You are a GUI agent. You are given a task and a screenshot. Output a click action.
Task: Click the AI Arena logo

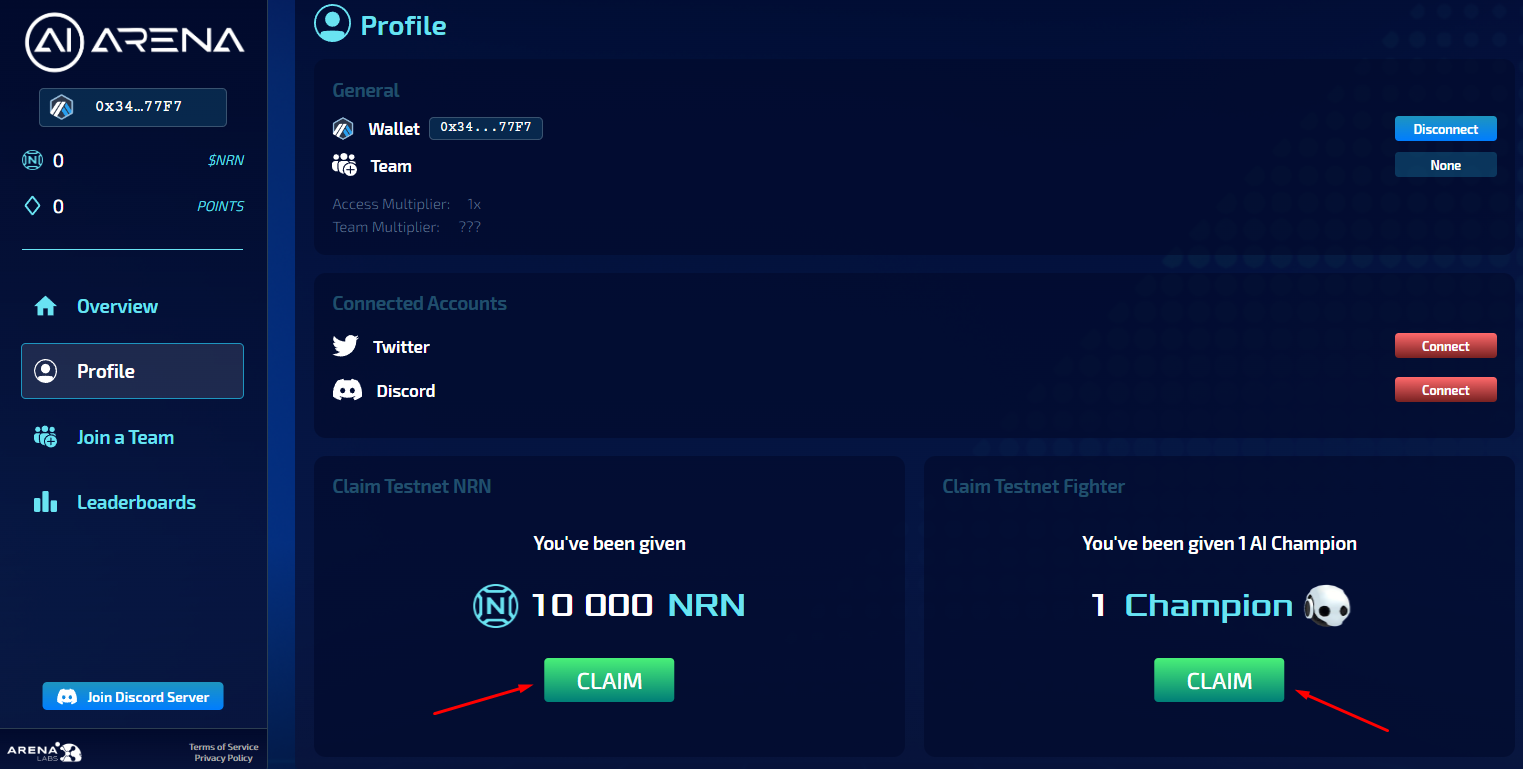[134, 40]
